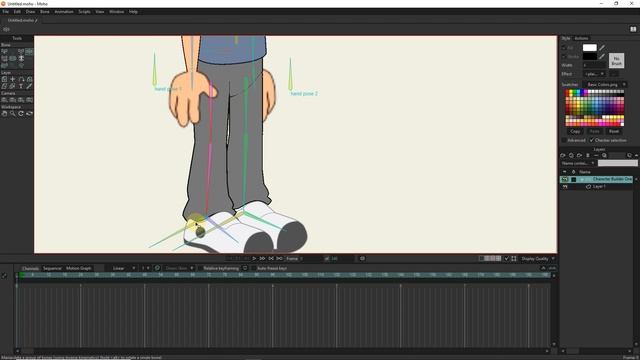
Task: Click the Reset style button
Action: [x=614, y=131]
